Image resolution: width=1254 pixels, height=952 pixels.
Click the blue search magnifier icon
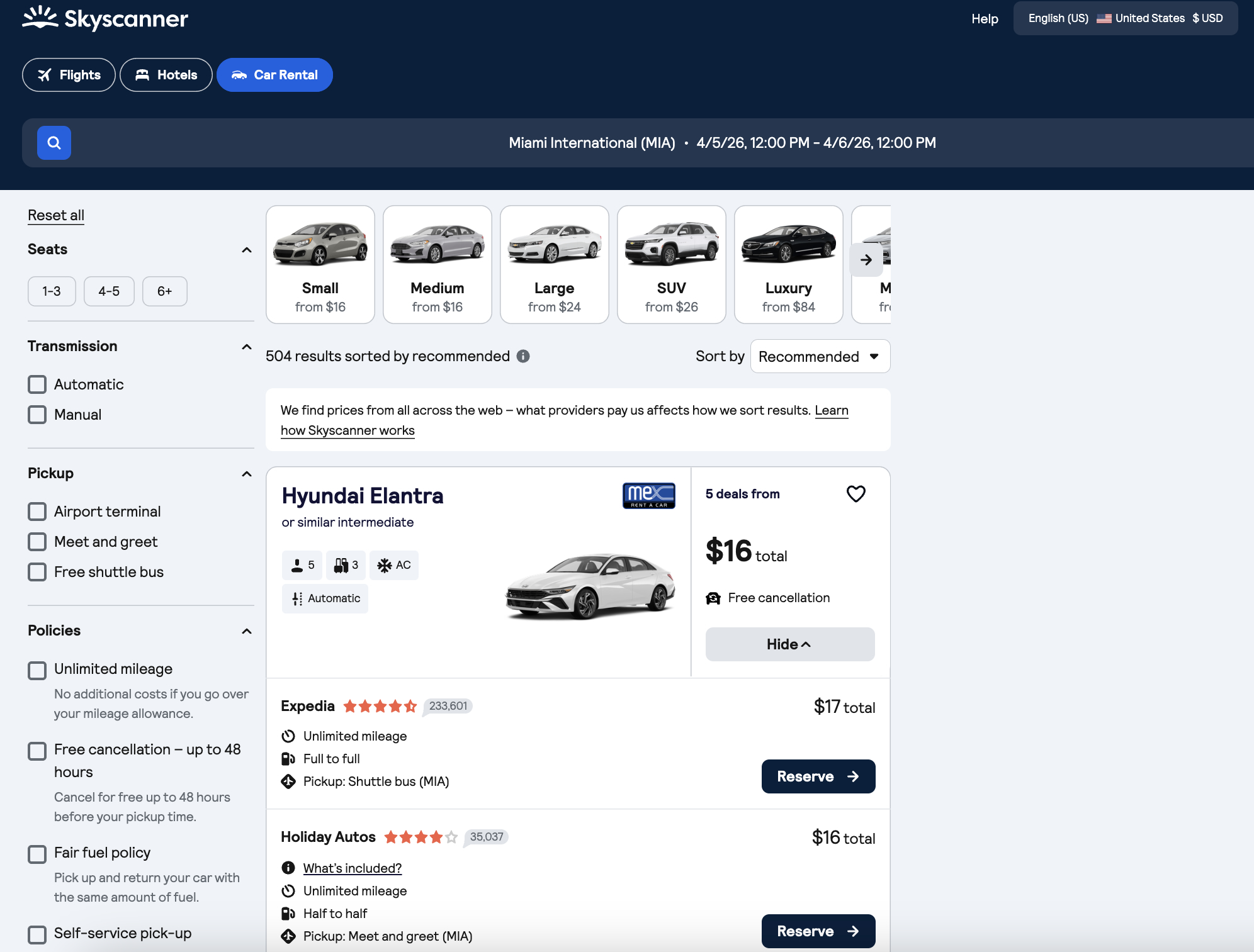[54, 143]
